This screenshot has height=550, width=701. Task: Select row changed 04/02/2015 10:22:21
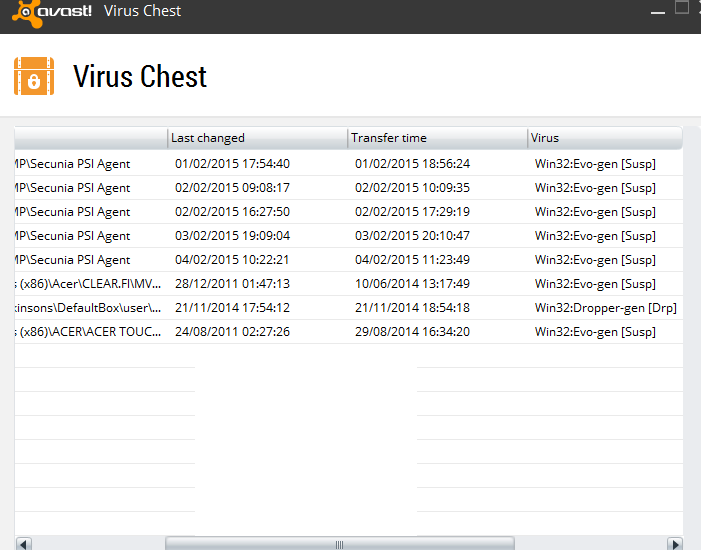click(x=349, y=260)
